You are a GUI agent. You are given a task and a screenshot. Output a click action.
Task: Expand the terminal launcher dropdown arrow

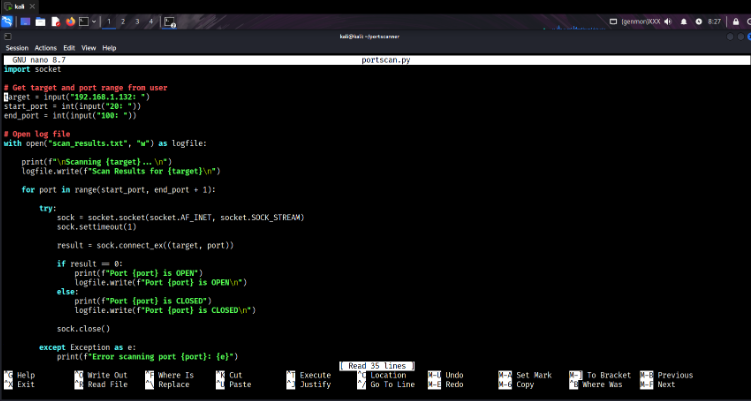(94, 22)
